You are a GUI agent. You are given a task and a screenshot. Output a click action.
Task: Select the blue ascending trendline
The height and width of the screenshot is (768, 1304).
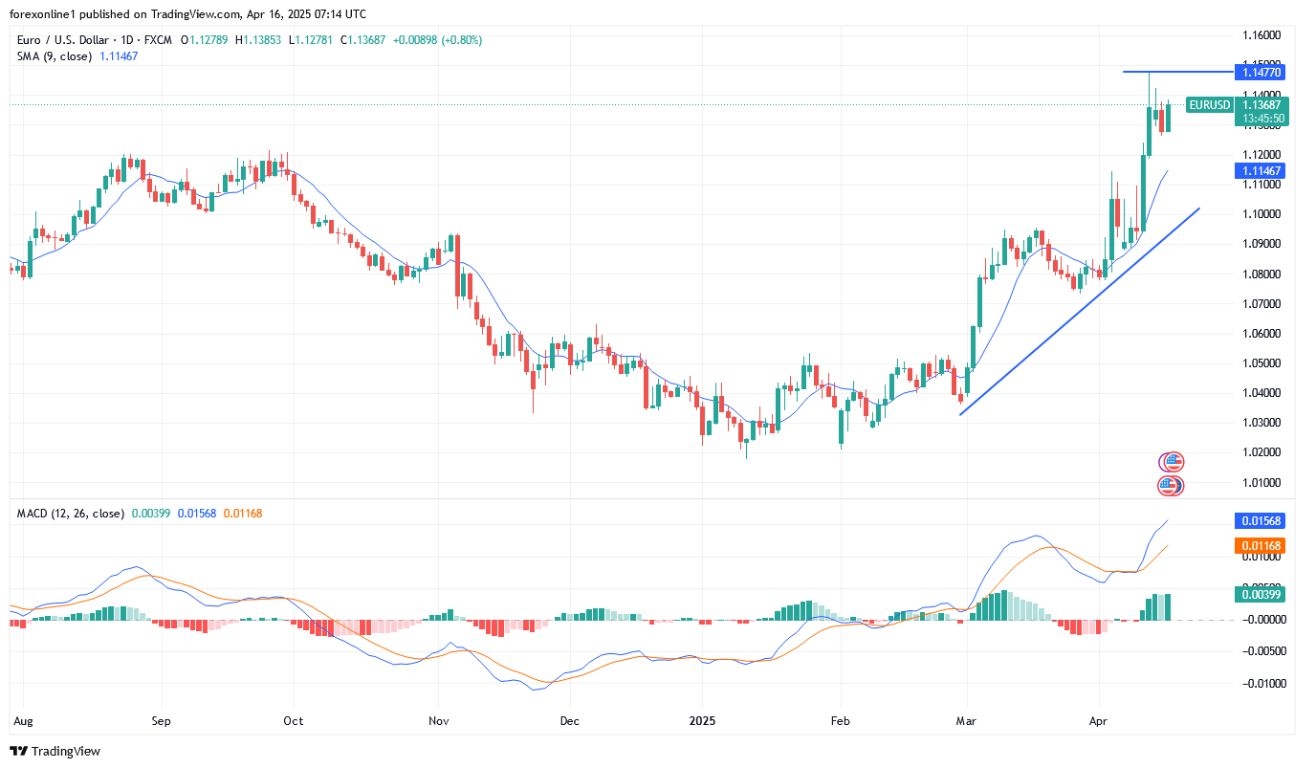1080,311
